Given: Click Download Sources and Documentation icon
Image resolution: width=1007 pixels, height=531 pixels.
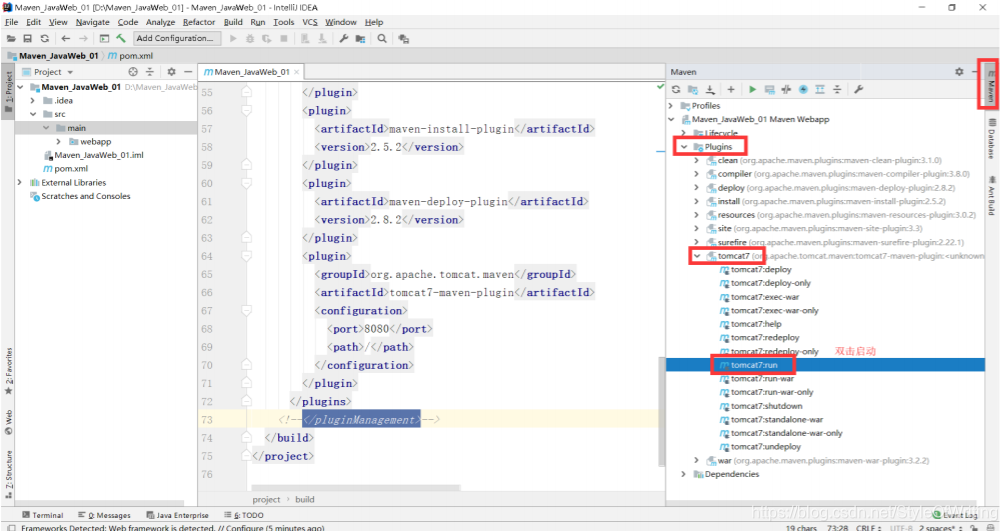Looking at the screenshot, I should (710, 89).
